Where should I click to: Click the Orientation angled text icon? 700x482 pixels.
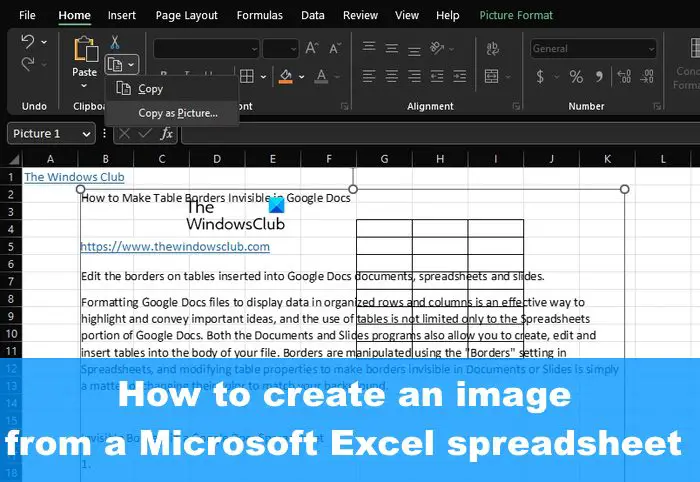pos(437,48)
